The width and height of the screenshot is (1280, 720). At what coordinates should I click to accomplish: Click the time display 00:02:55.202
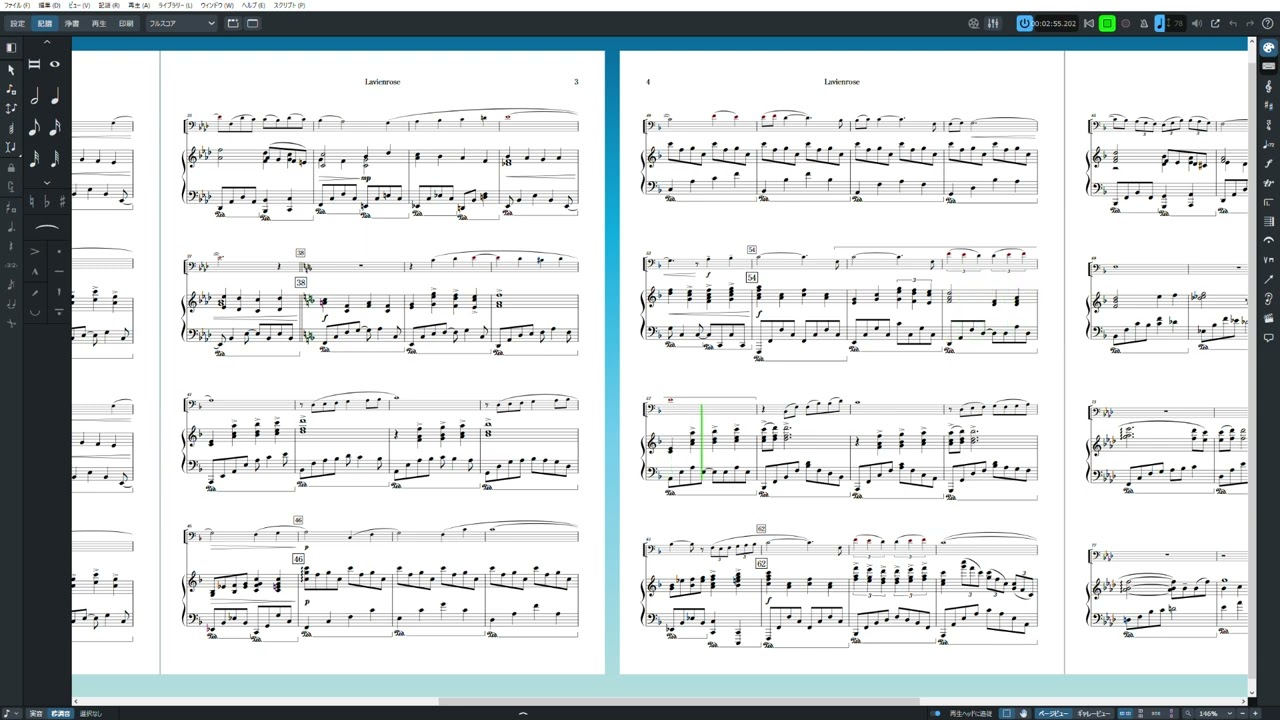(1055, 23)
